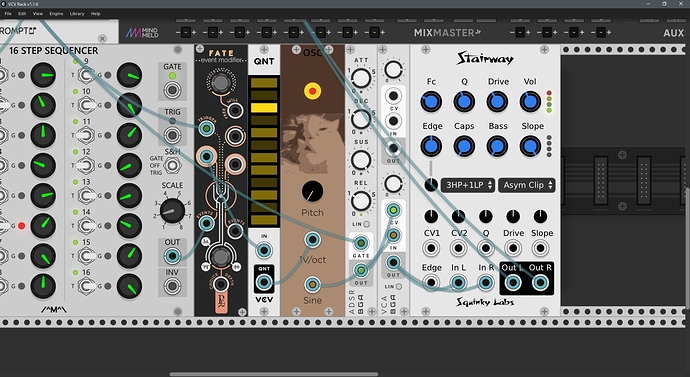Open the View menu
The height and width of the screenshot is (377, 690).
click(38, 14)
